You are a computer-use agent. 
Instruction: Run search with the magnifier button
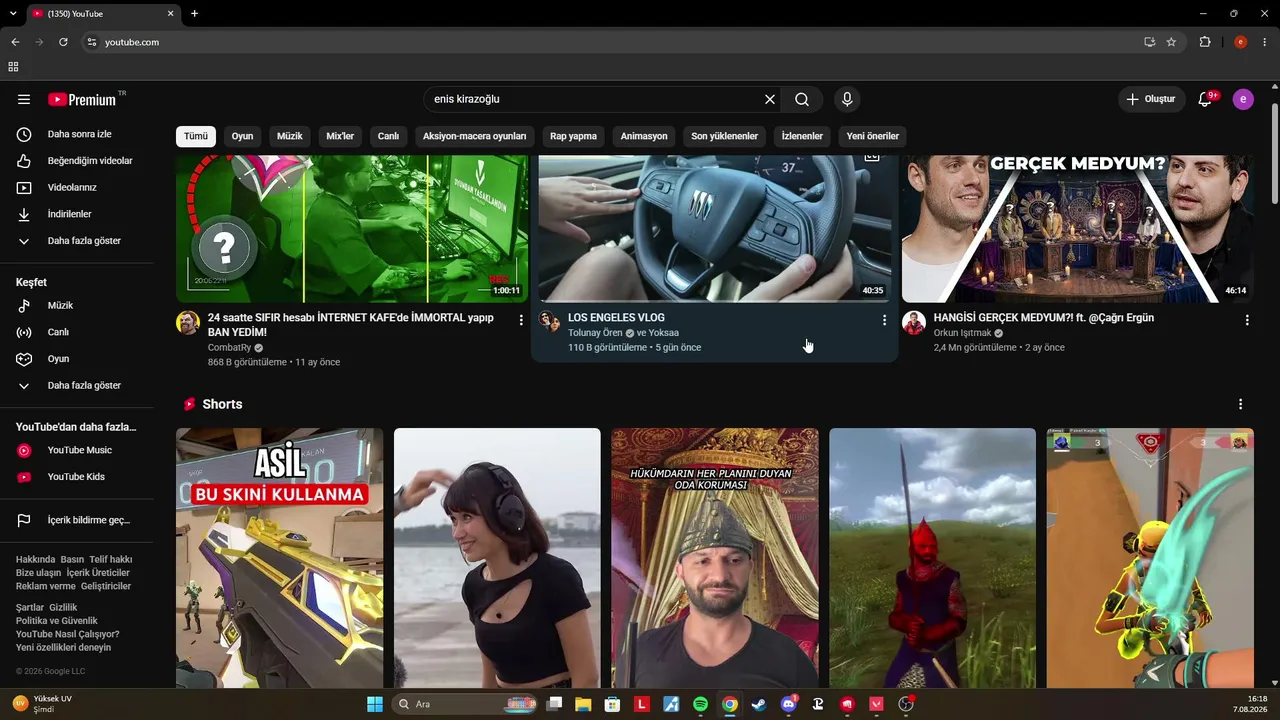802,99
